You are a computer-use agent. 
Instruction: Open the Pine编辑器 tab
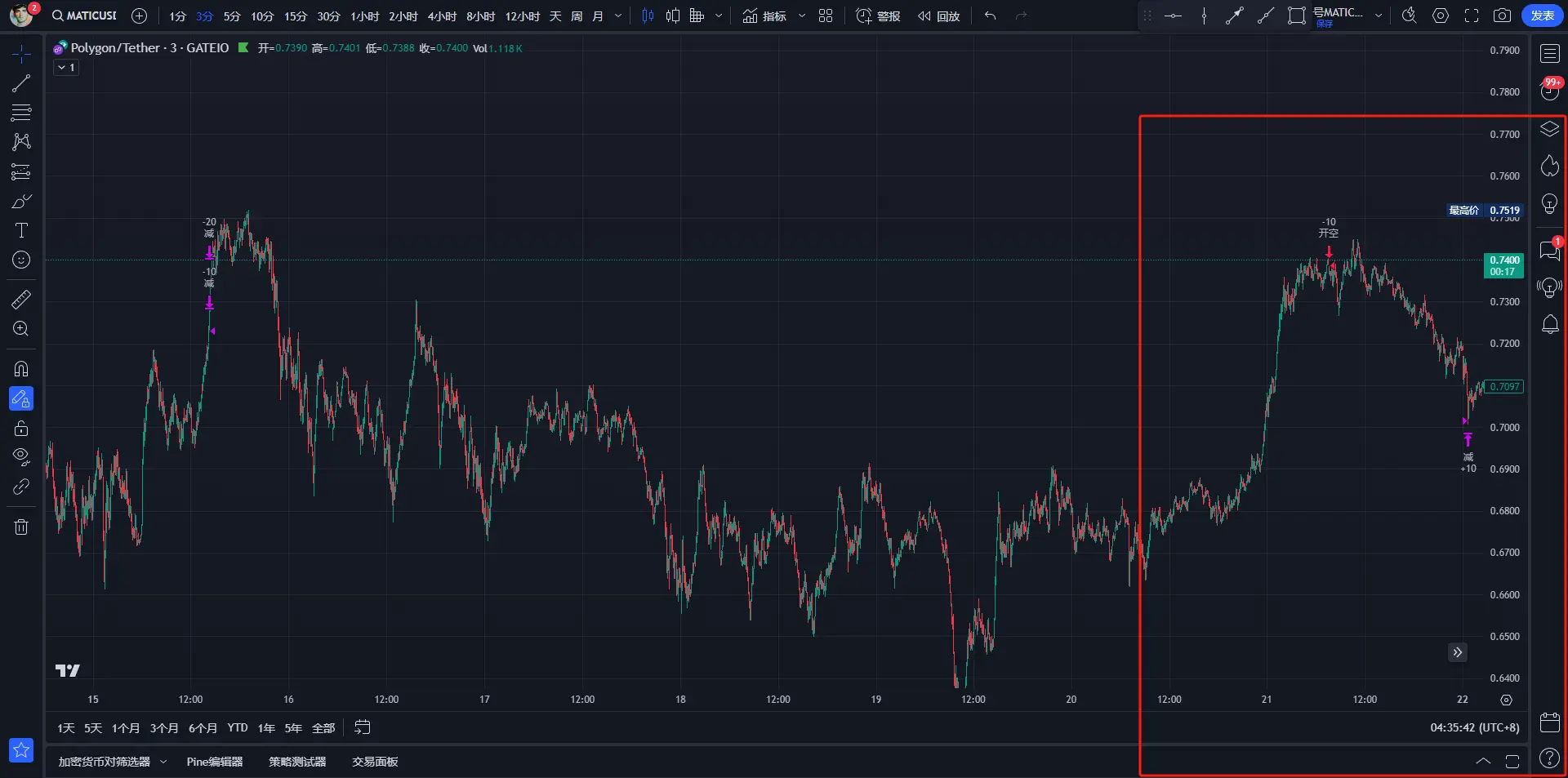point(215,762)
